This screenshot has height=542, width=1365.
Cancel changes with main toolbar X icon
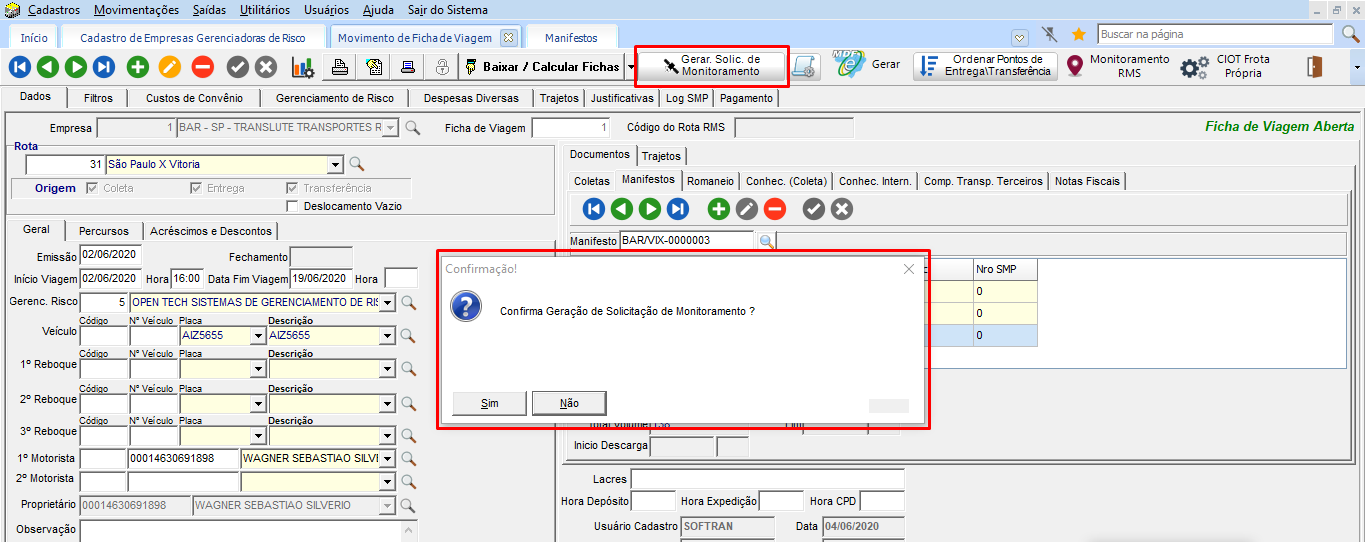point(266,67)
